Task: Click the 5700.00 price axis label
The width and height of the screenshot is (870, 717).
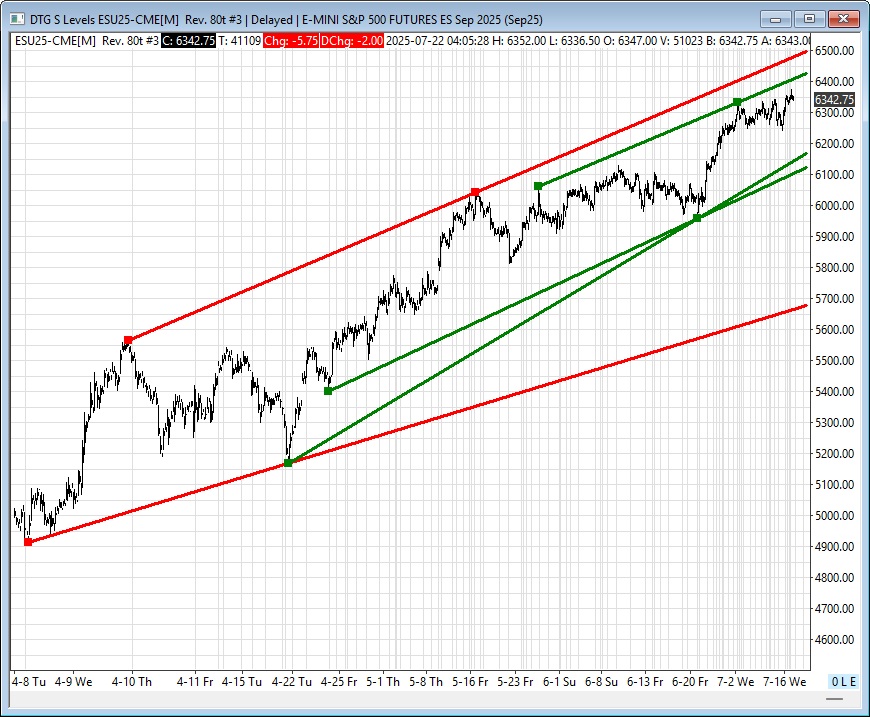Action: tap(834, 299)
